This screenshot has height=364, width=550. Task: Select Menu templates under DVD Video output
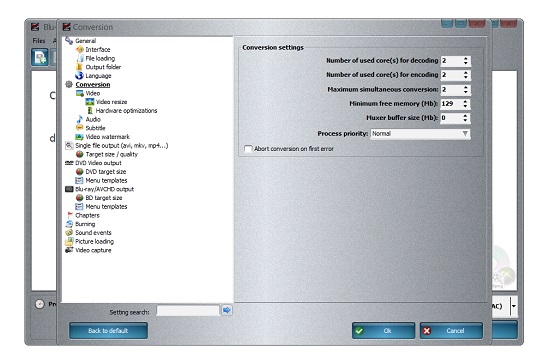(106, 180)
